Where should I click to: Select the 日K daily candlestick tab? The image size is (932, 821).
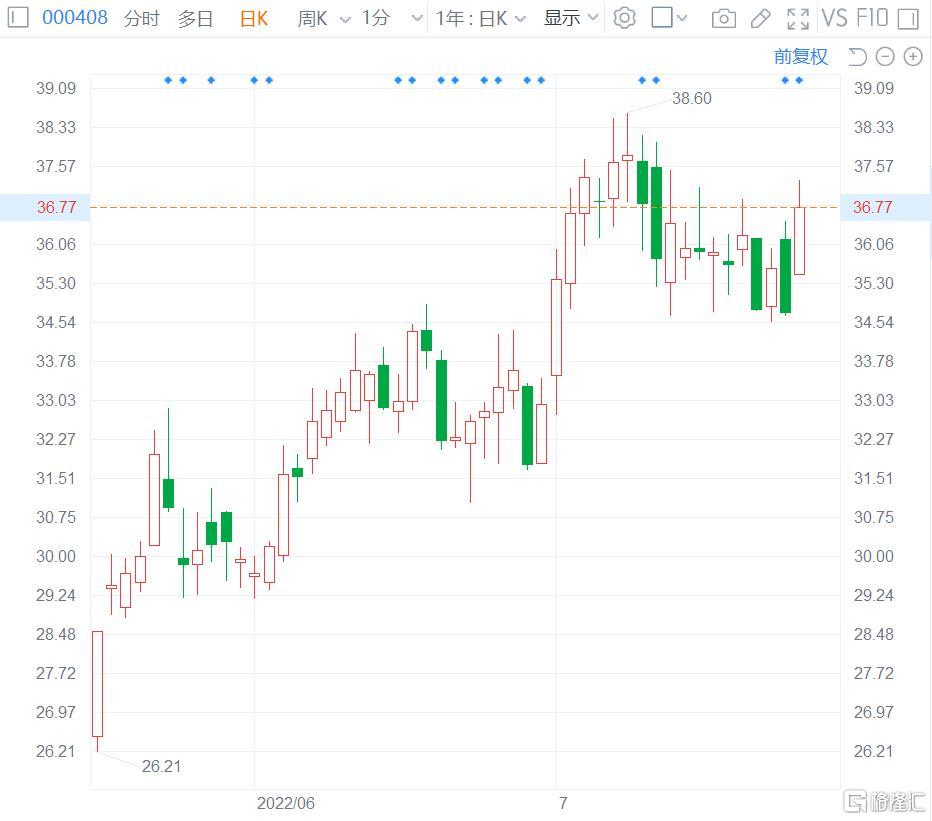[254, 18]
